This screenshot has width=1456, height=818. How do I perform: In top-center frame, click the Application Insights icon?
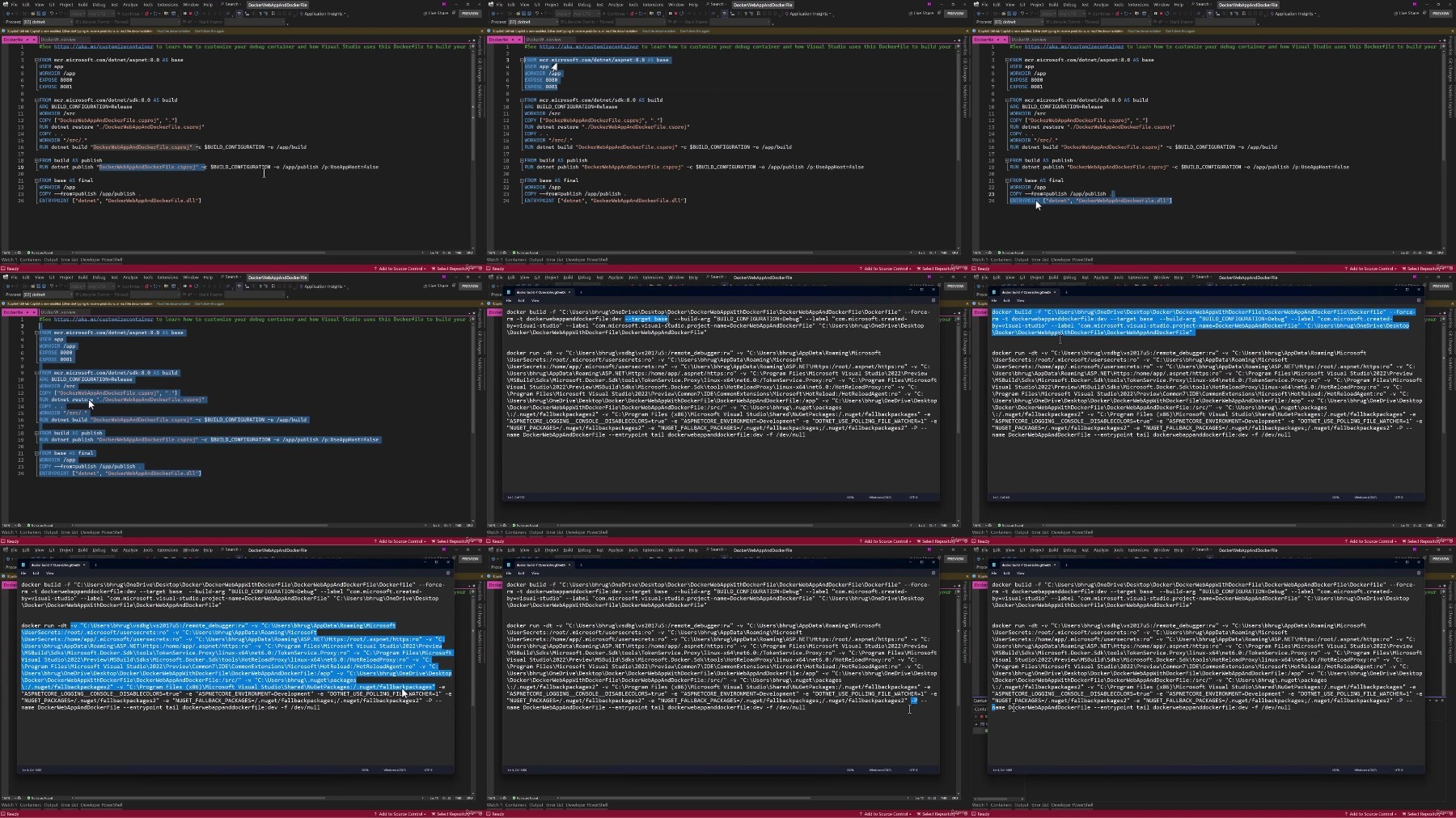pyautogui.click(x=786, y=13)
